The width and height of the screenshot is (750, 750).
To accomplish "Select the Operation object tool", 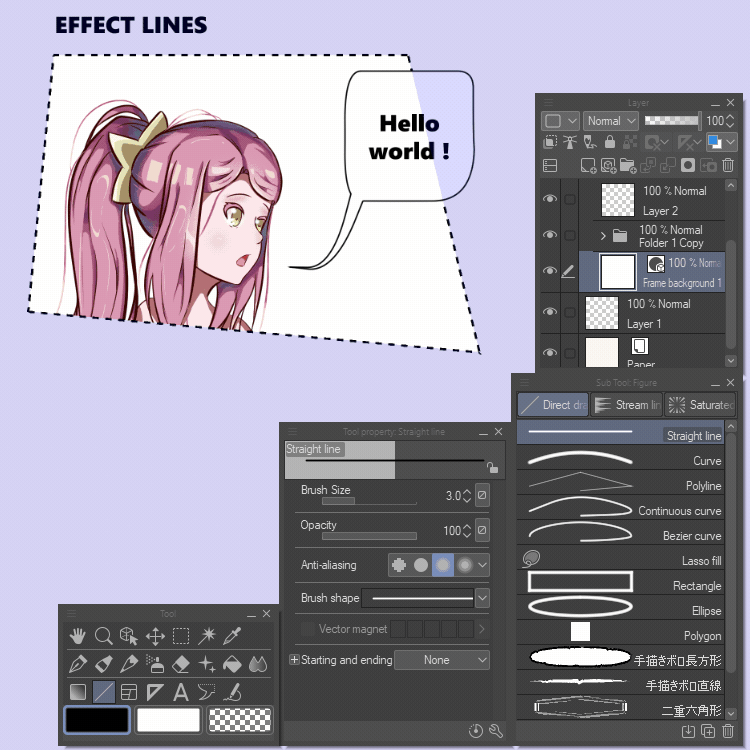I will [129, 636].
